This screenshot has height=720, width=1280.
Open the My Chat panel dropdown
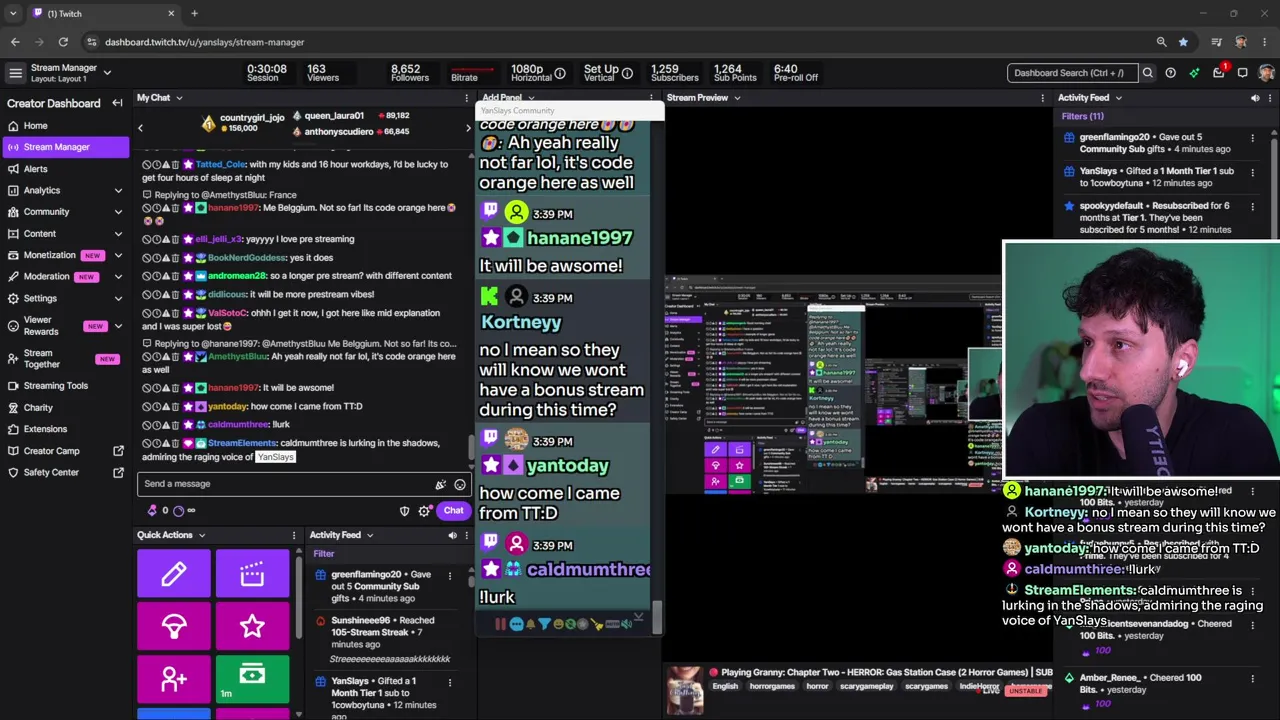(x=180, y=98)
